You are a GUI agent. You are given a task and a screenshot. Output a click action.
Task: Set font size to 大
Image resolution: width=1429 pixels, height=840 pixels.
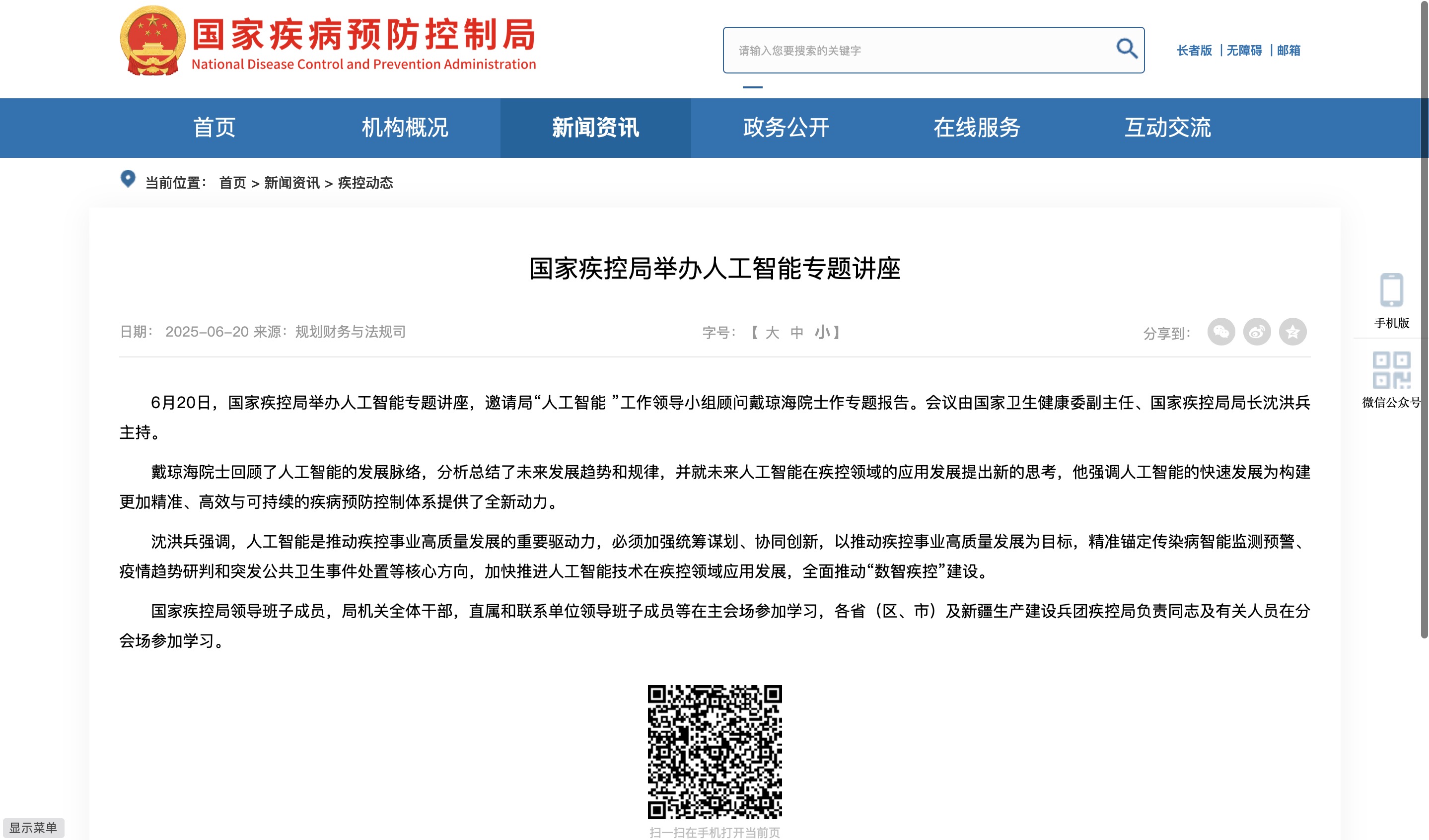[772, 333]
